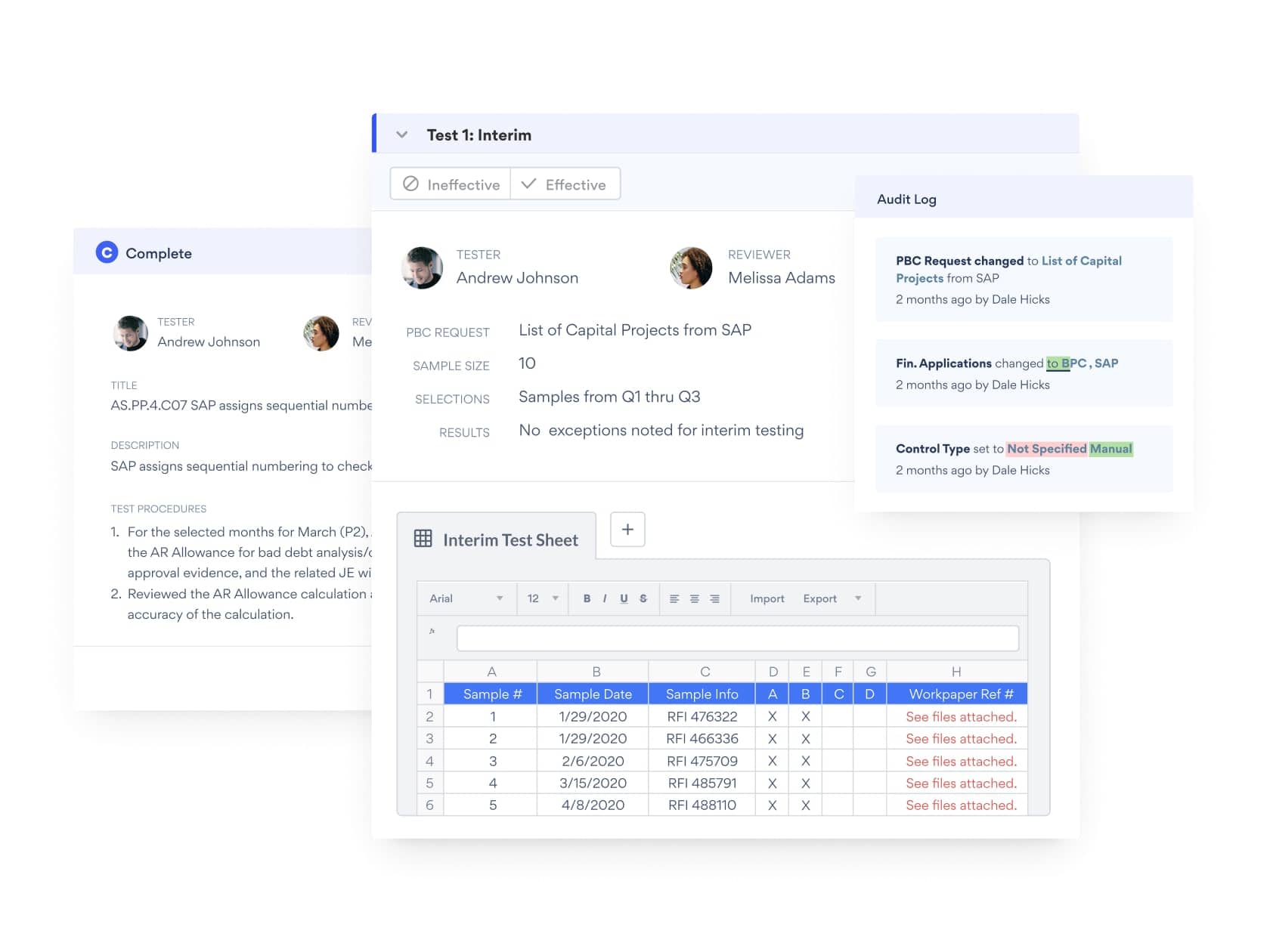This screenshot has height=952, width=1270.
Task: Apply bold formatting in the test sheet toolbar
Action: (x=587, y=598)
